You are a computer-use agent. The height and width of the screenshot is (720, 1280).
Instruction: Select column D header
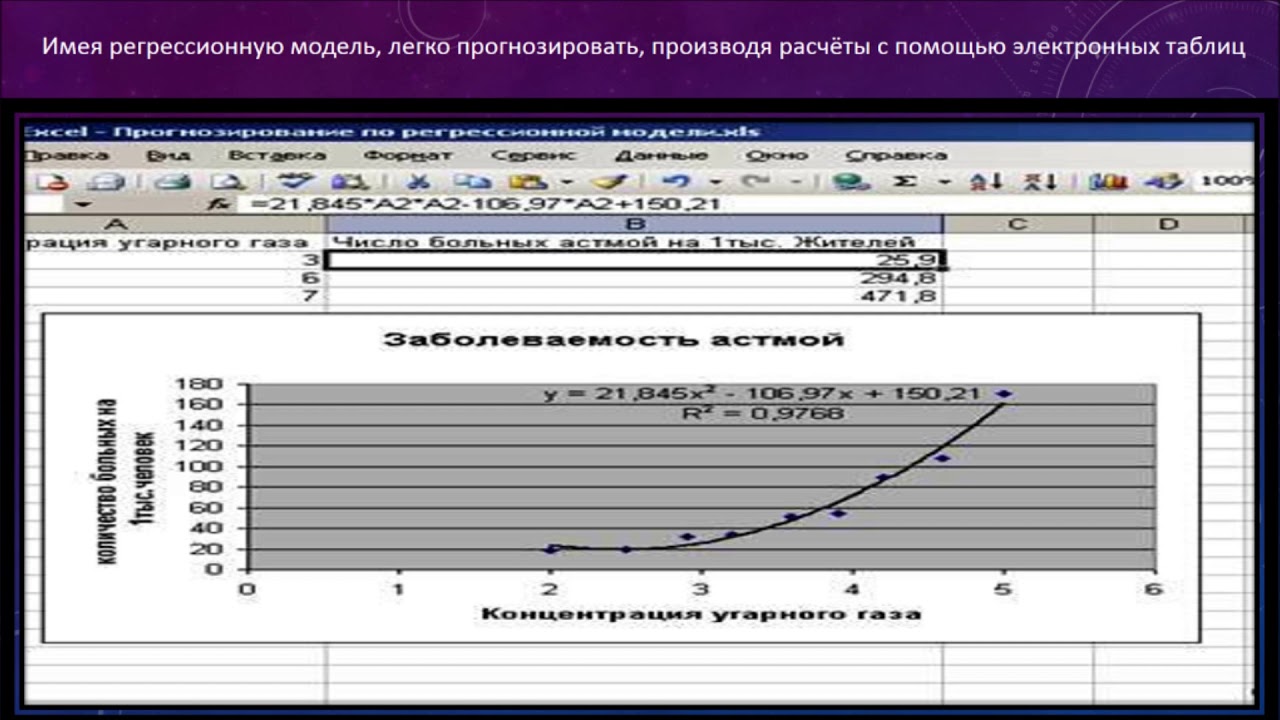1170,224
